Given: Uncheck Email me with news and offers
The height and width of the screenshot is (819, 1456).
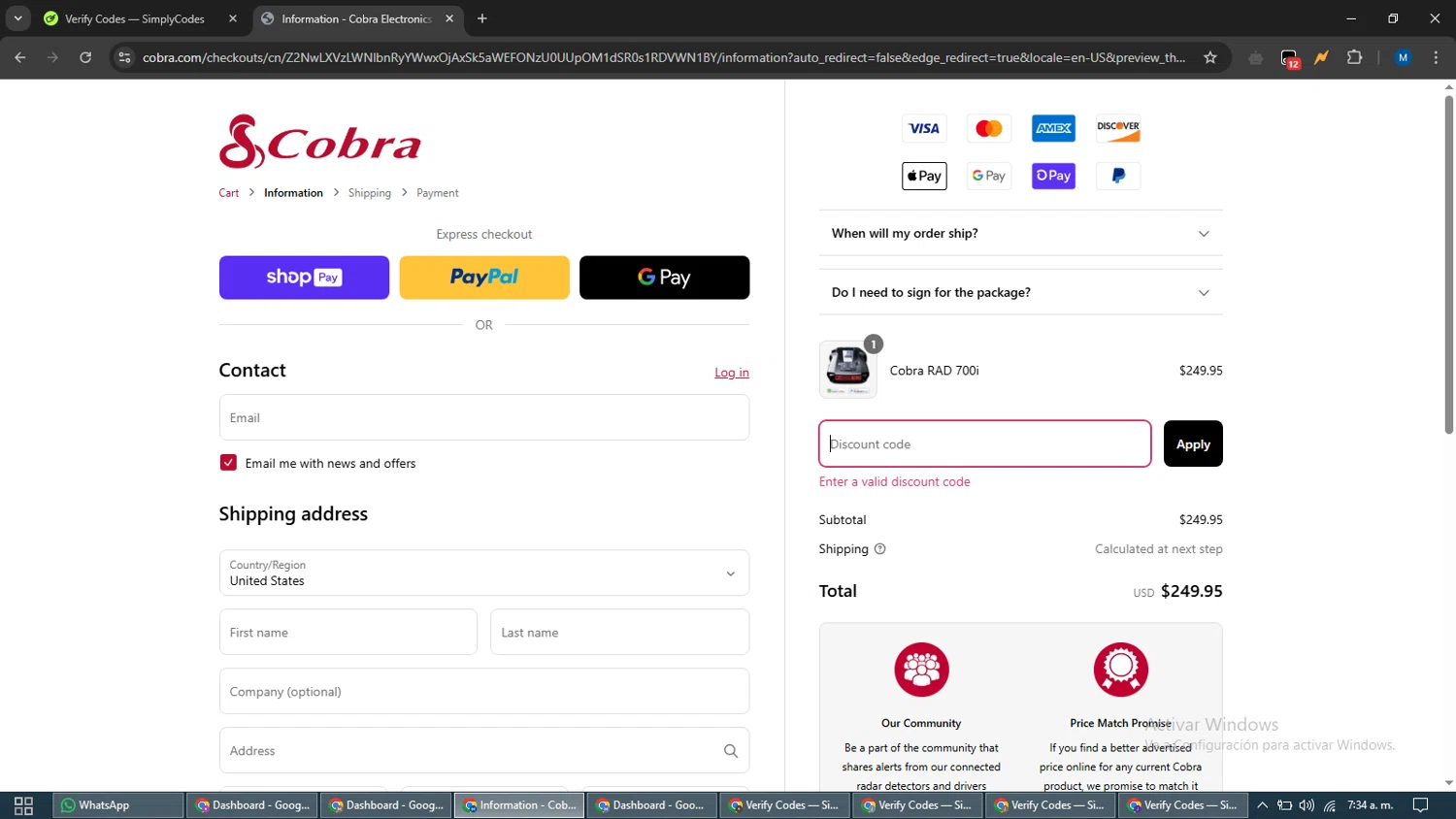Looking at the screenshot, I should point(228,463).
